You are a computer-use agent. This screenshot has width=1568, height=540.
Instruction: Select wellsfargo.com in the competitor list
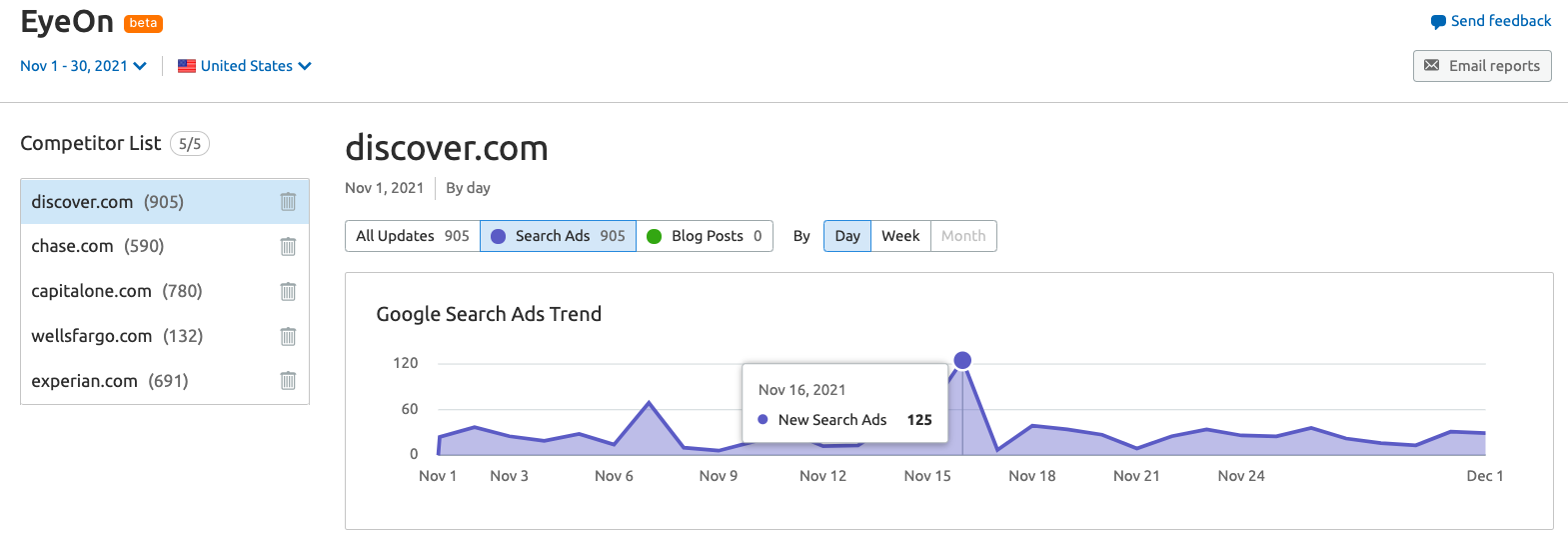165,336
